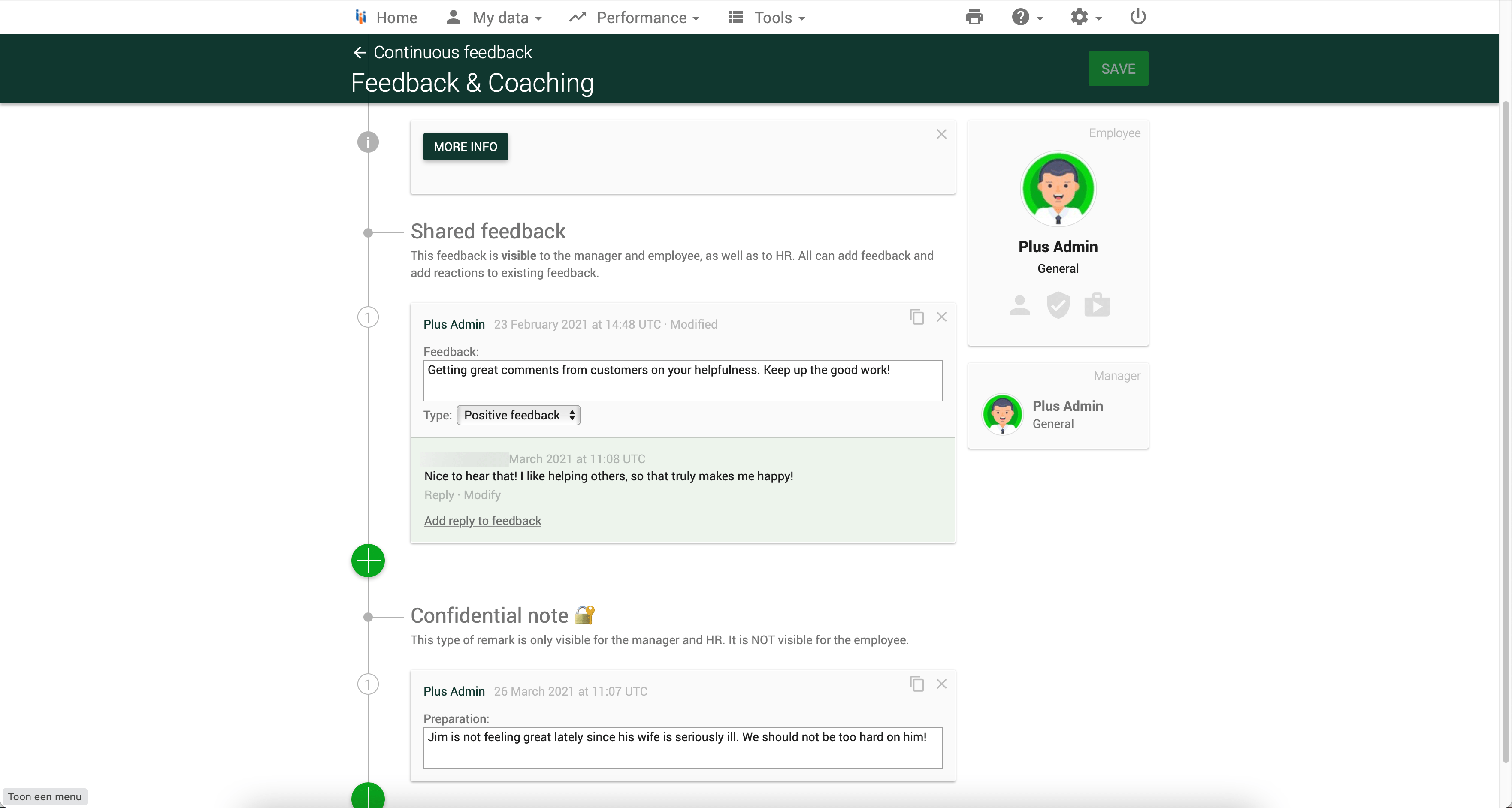Delete the shared feedback entry
Image resolution: width=1512 pixels, height=808 pixels.
tap(941, 317)
